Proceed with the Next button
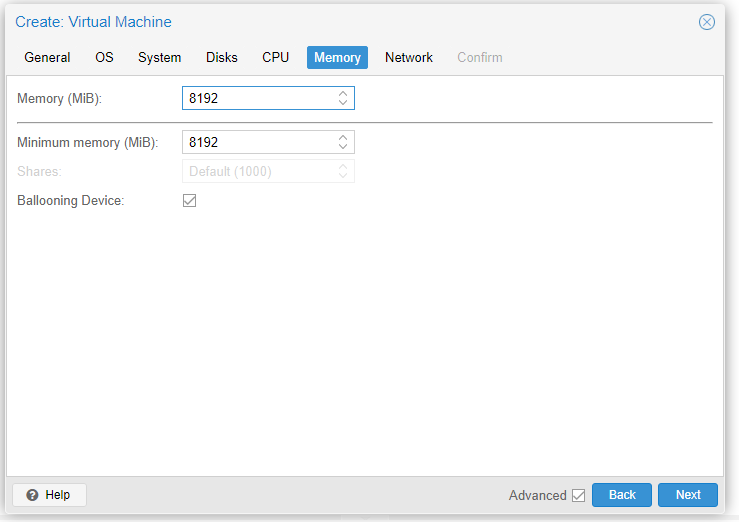This screenshot has width=739, height=522. tap(688, 495)
